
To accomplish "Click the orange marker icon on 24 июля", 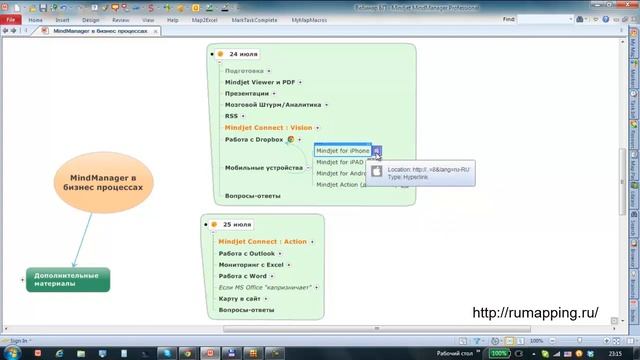I will coord(220,54).
